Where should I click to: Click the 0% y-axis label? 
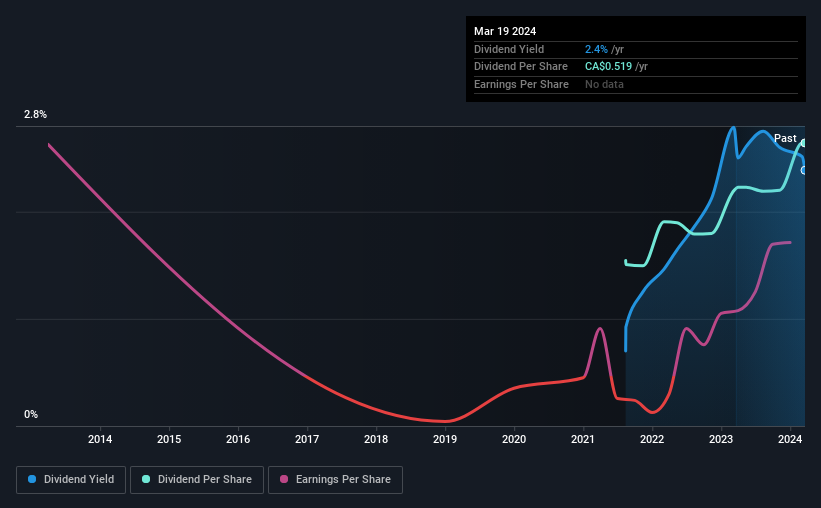point(31,414)
